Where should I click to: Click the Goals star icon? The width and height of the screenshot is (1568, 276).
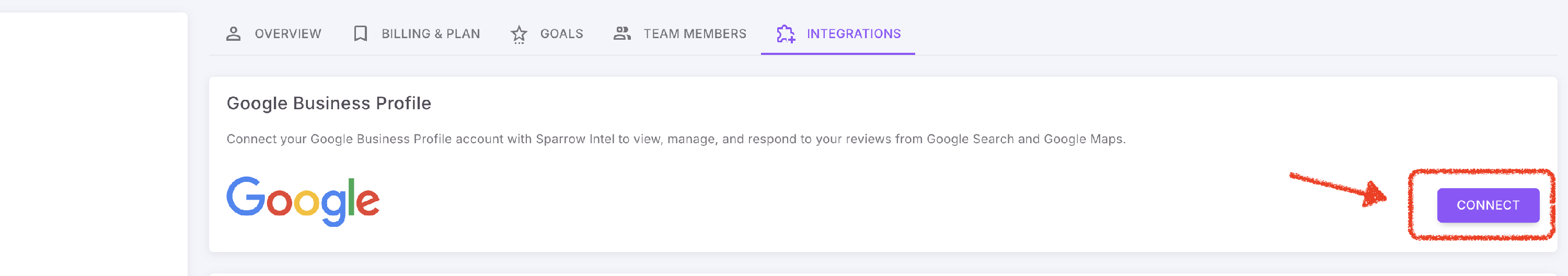pyautogui.click(x=518, y=34)
